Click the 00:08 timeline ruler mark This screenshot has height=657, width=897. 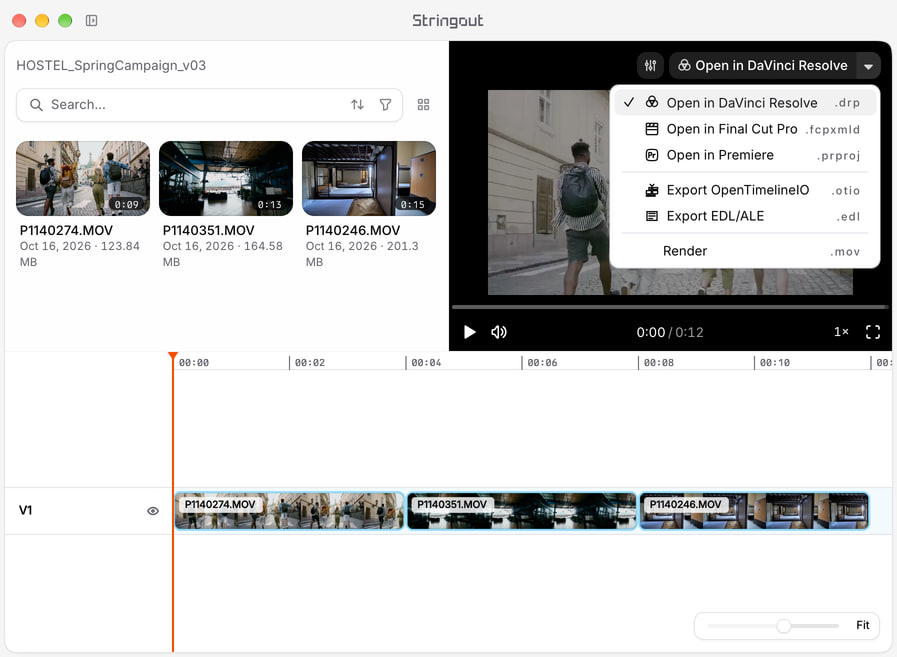point(658,362)
